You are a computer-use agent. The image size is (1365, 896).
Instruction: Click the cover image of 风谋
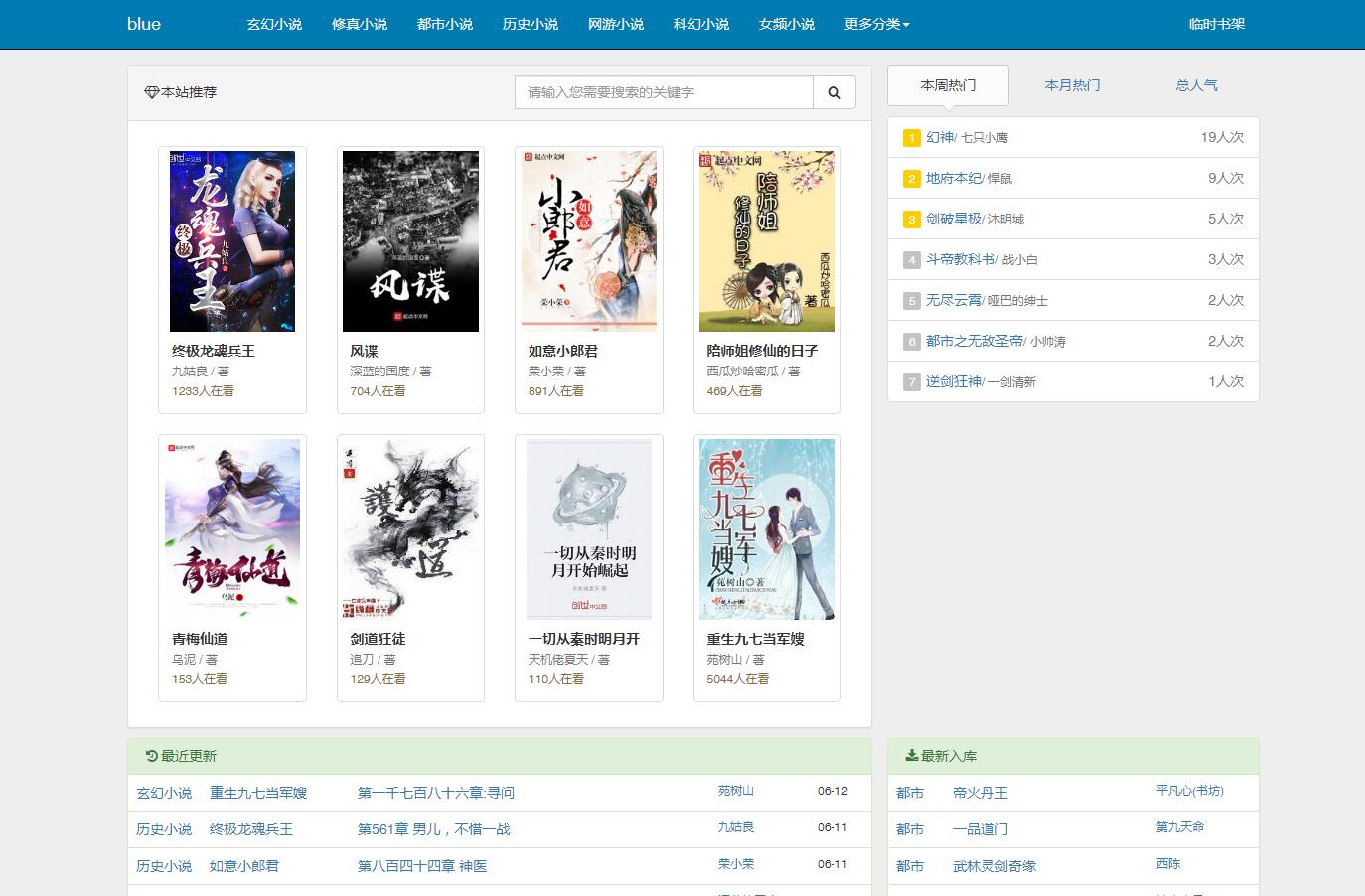click(x=410, y=240)
